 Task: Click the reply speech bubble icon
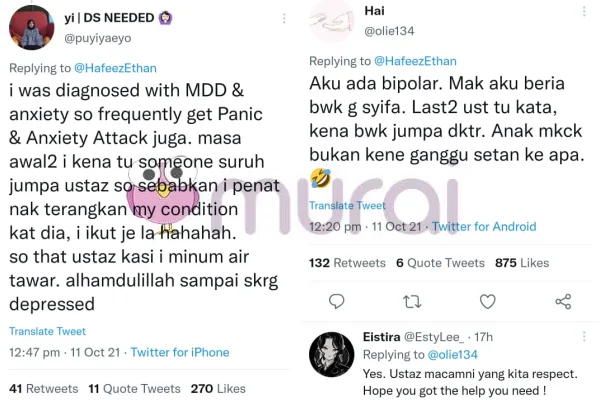[x=336, y=302]
